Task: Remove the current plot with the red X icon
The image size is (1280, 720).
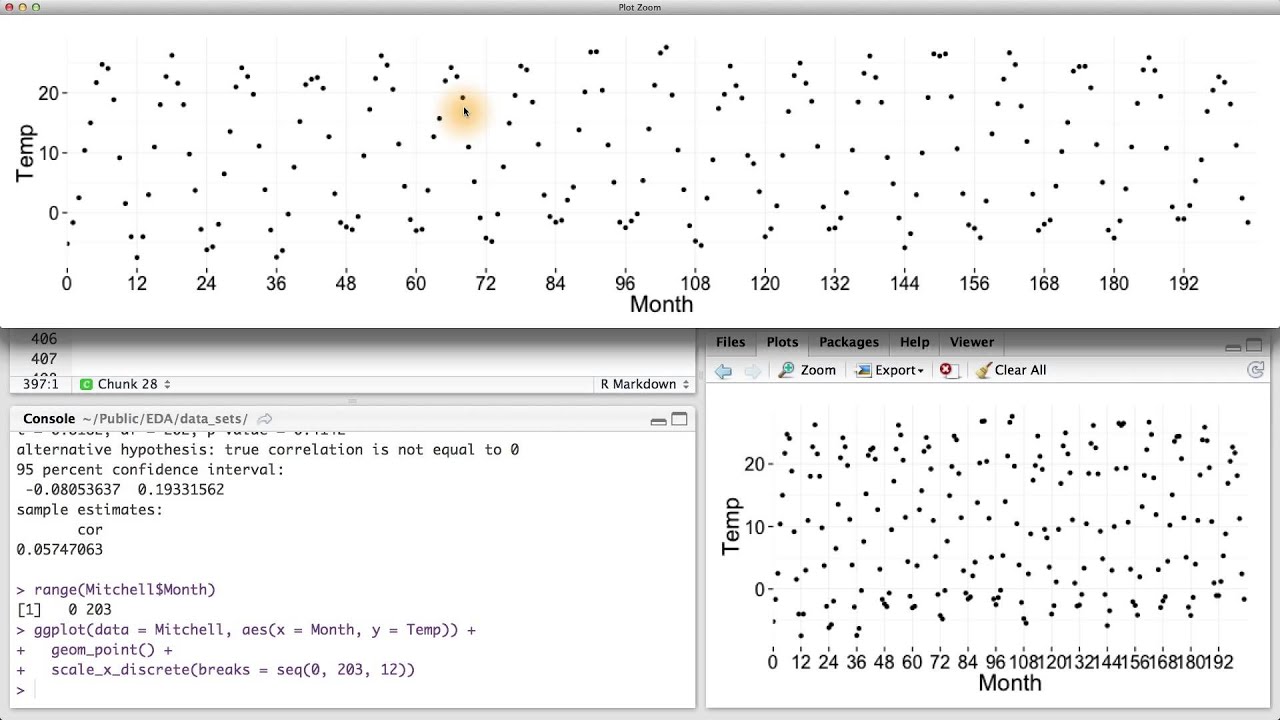Action: click(947, 370)
